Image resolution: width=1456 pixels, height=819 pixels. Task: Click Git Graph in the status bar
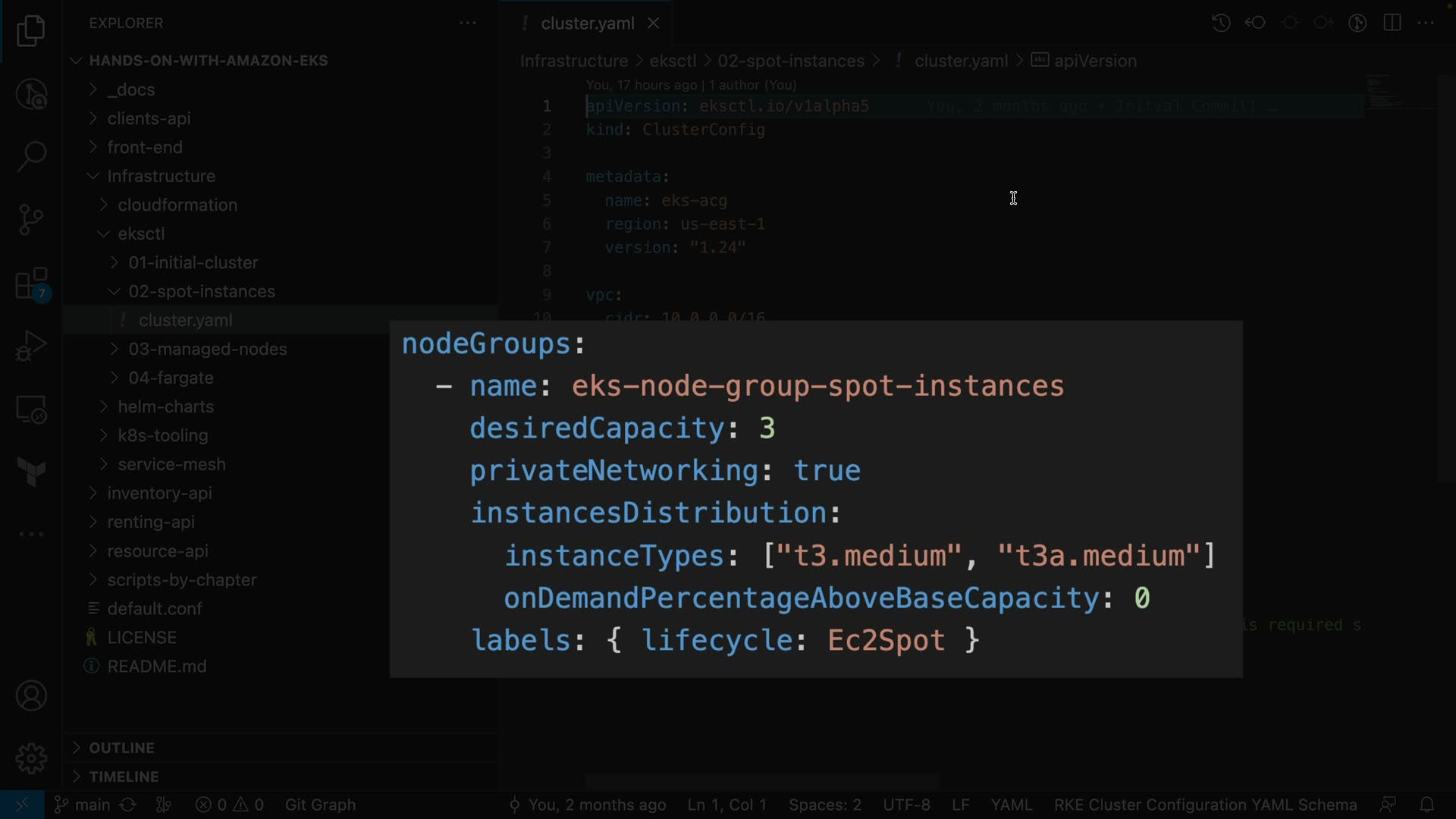320,805
